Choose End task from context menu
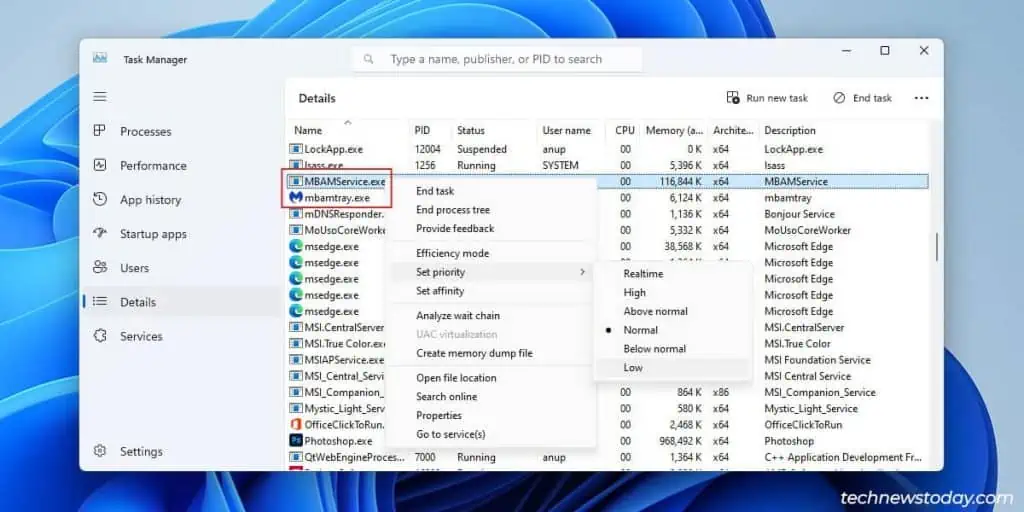The image size is (1024, 512). point(491,191)
